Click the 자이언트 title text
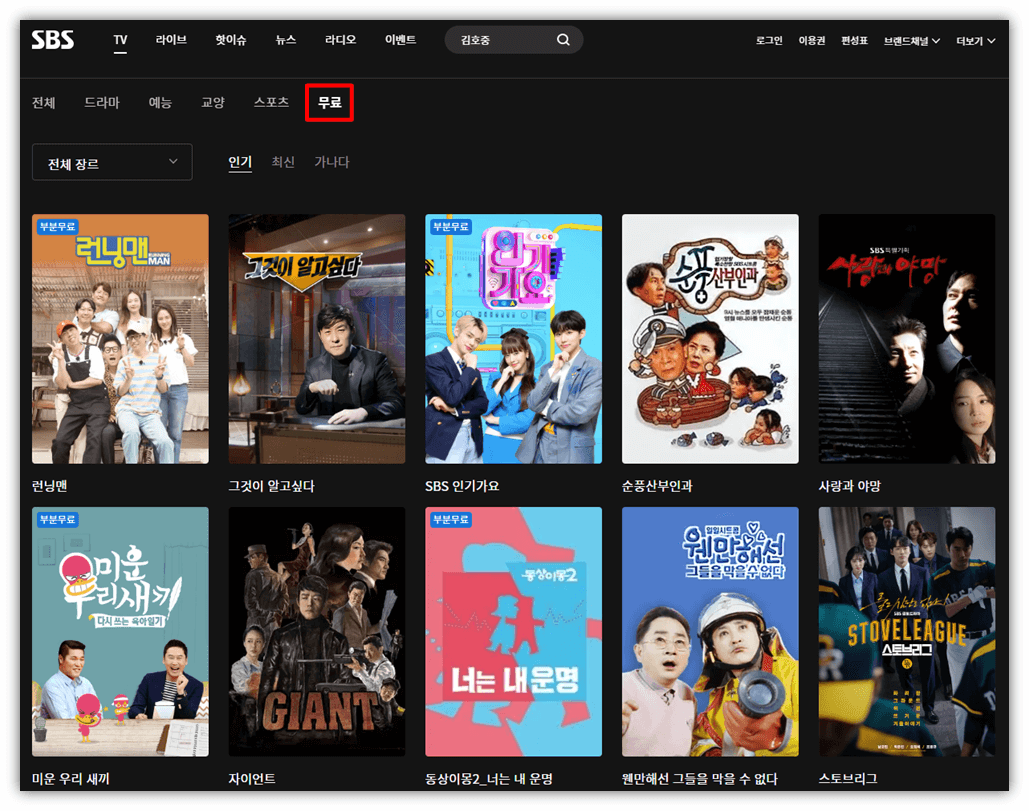 tap(252, 779)
